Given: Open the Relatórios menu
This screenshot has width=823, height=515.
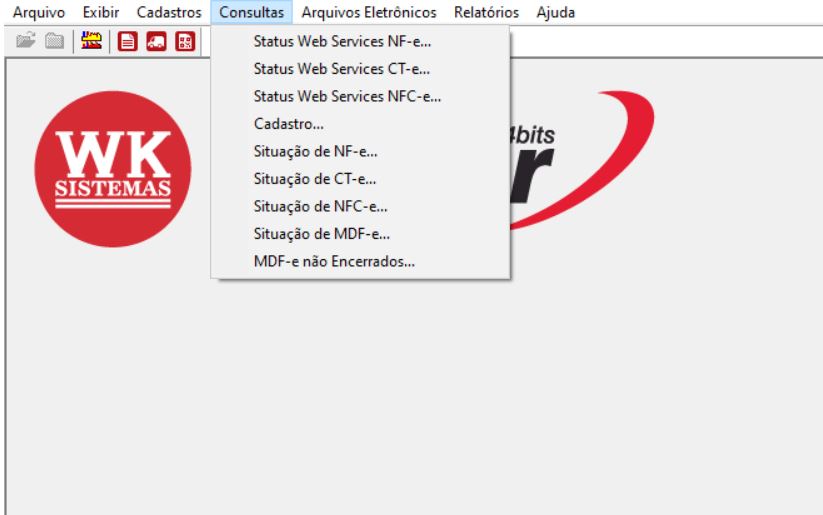Looking at the screenshot, I should 487,12.
